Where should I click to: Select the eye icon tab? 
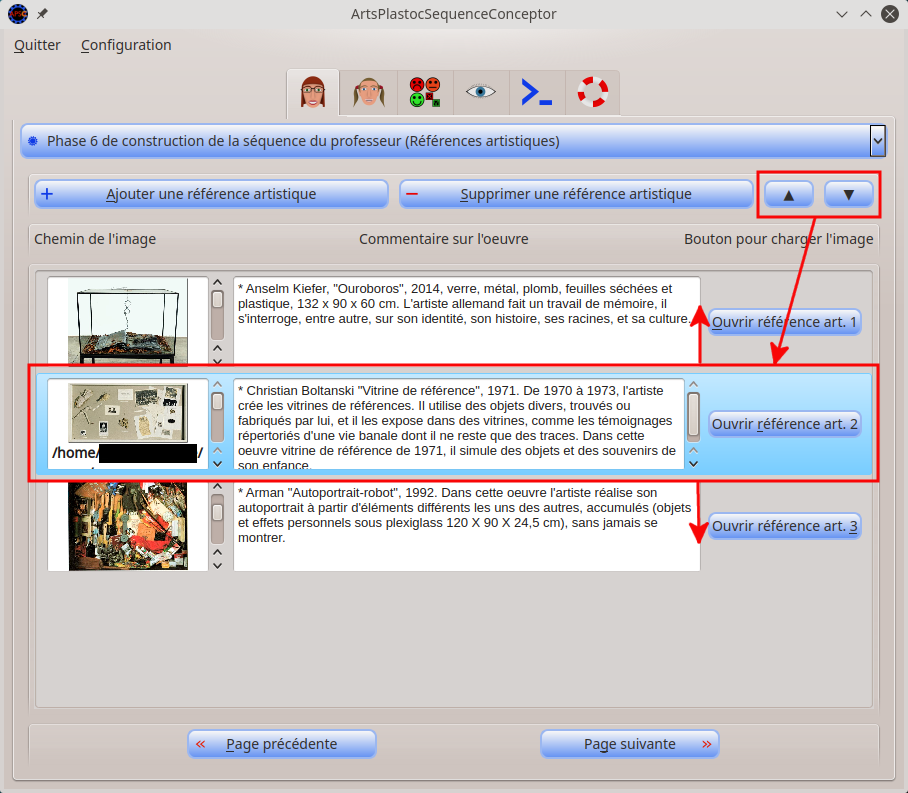481,93
